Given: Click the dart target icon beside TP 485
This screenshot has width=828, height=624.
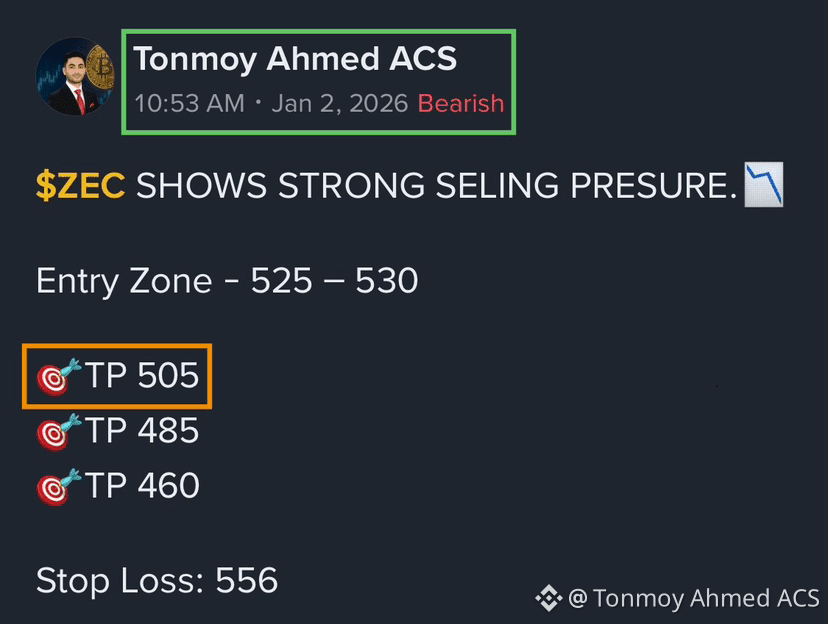Looking at the screenshot, I should click(59, 431).
